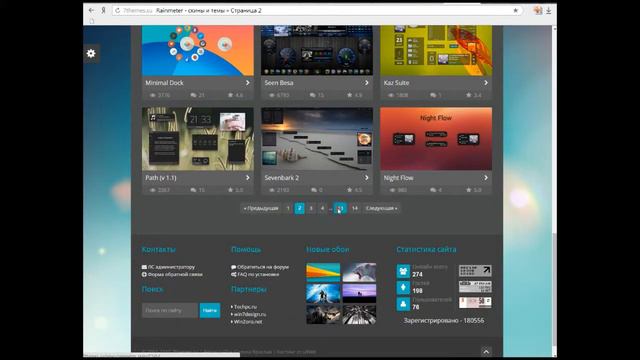Open the Path (v 1.1) preview thumbnail
This screenshot has width=640, height=360.
tap(198, 139)
